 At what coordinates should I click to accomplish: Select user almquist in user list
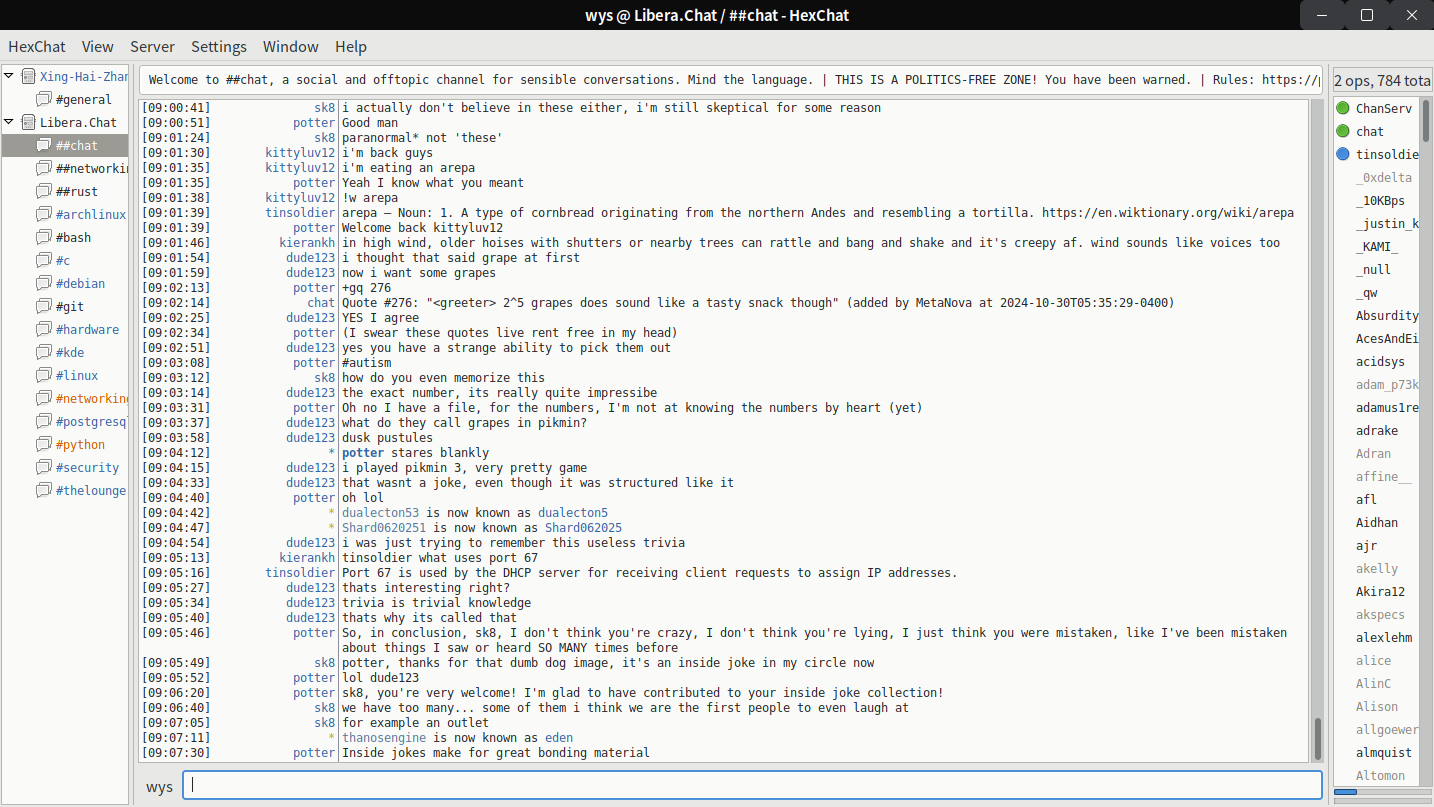pyautogui.click(x=1384, y=753)
